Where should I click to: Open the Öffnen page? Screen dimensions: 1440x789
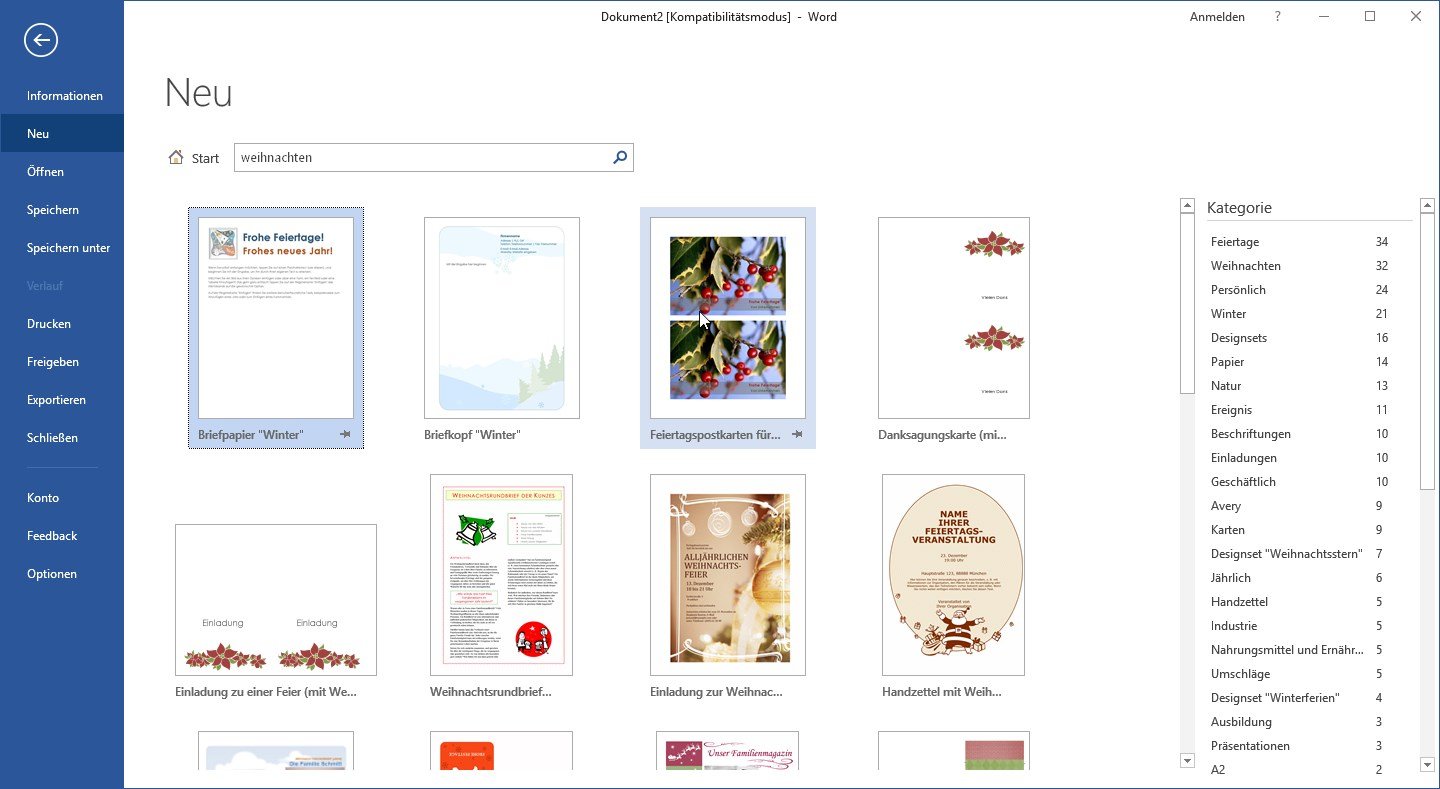point(62,172)
